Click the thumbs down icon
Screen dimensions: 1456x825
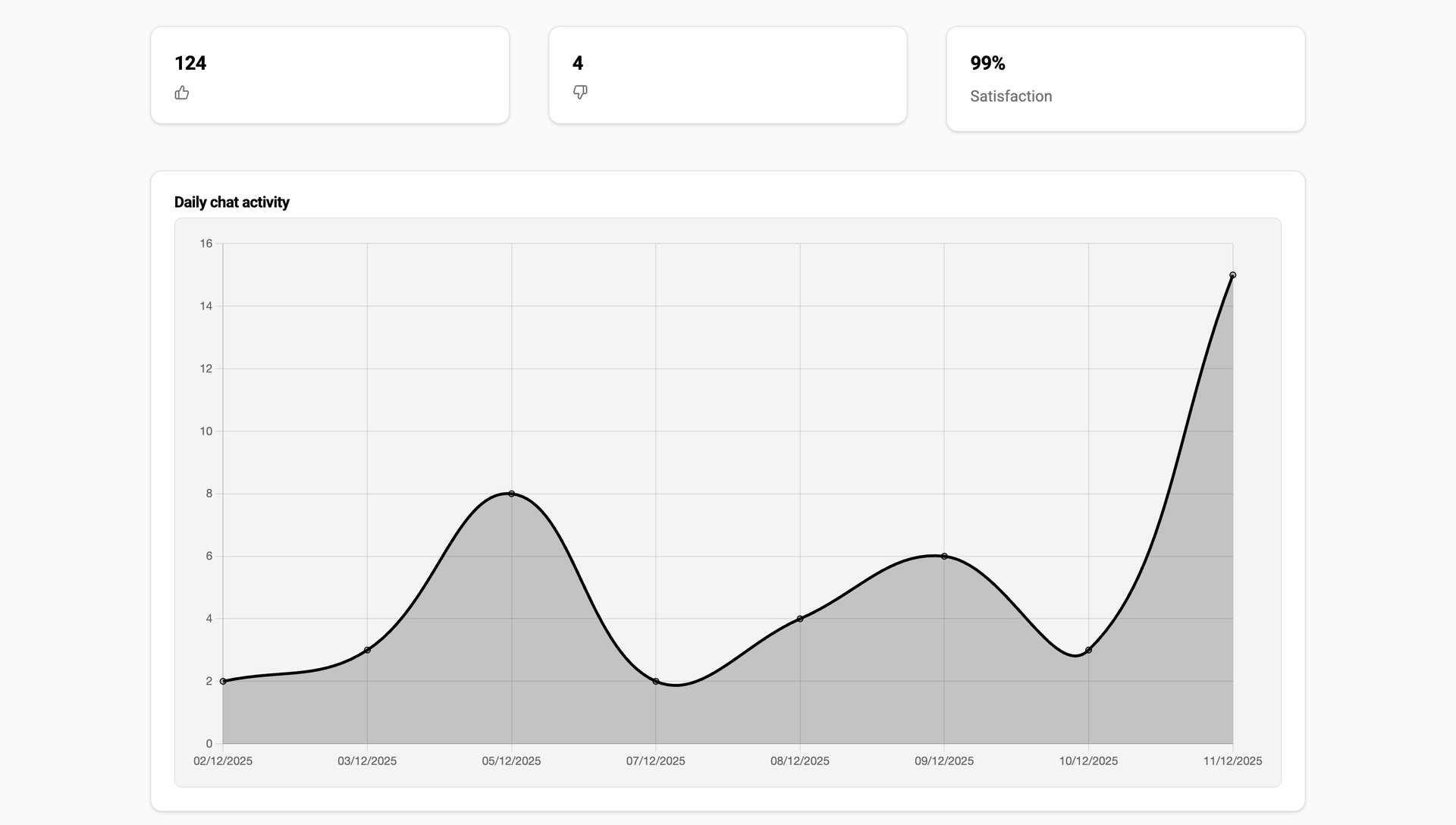click(580, 92)
